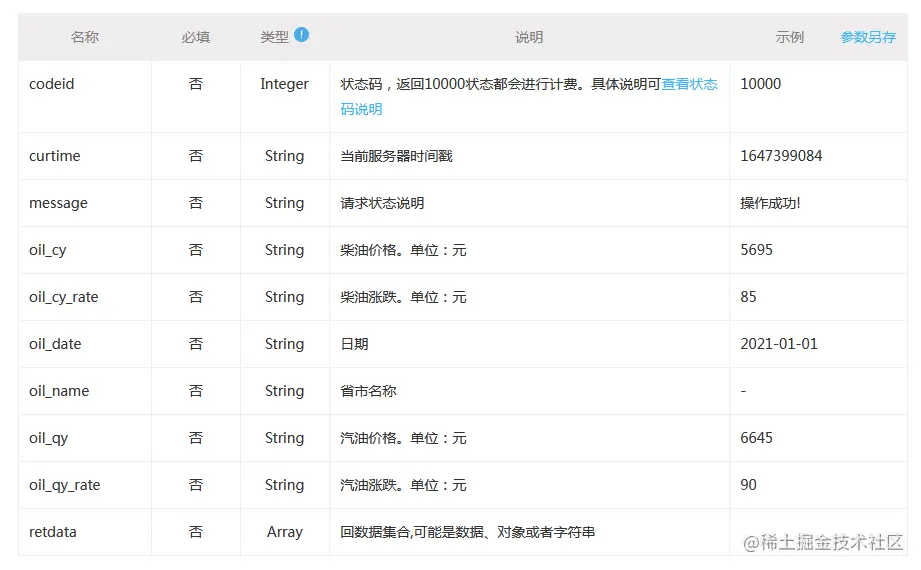The image size is (921, 570).
Task: Select the oil_qy parameter name
Action: [48, 438]
